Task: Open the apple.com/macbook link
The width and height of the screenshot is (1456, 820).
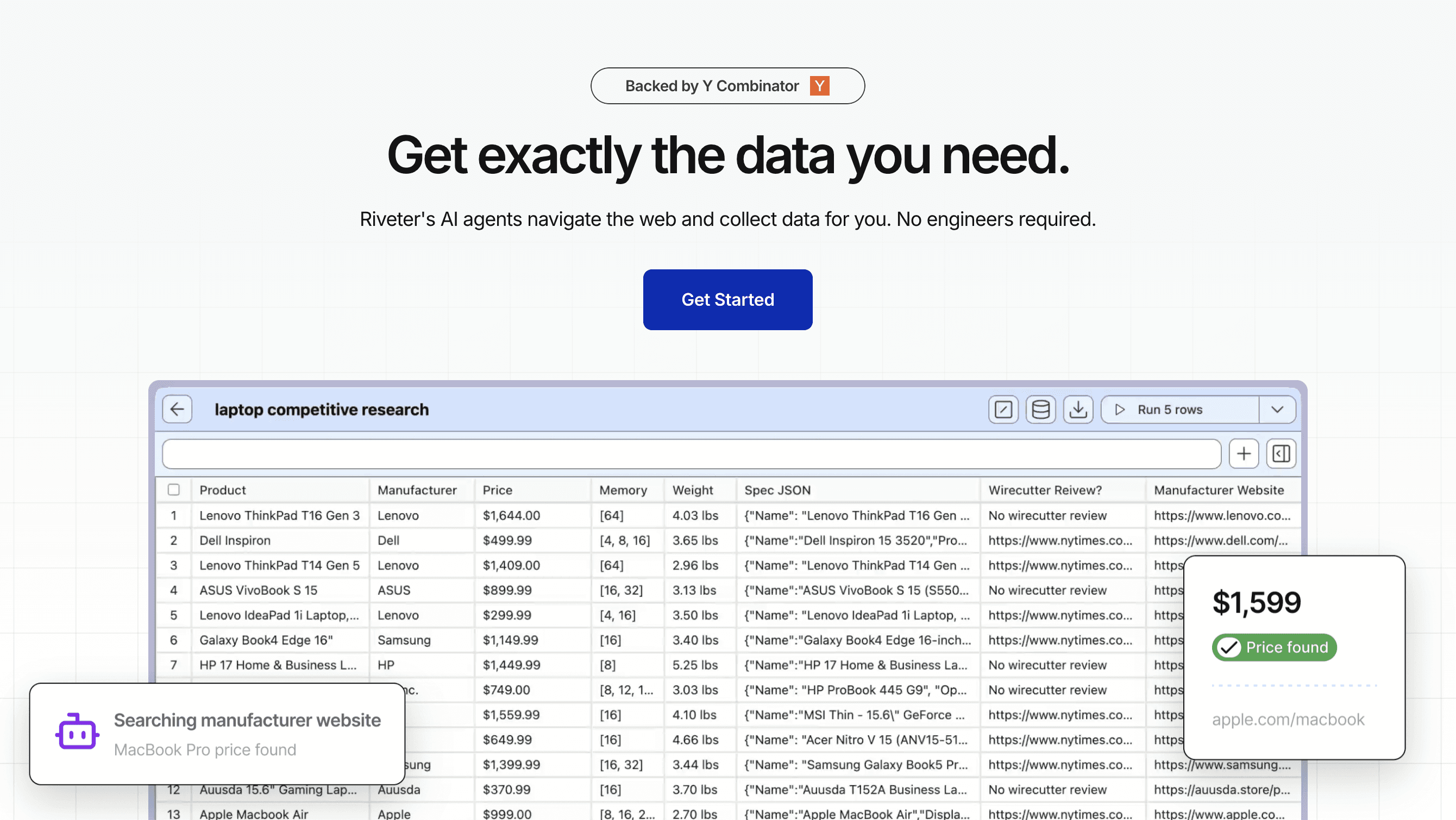Action: (x=1288, y=720)
